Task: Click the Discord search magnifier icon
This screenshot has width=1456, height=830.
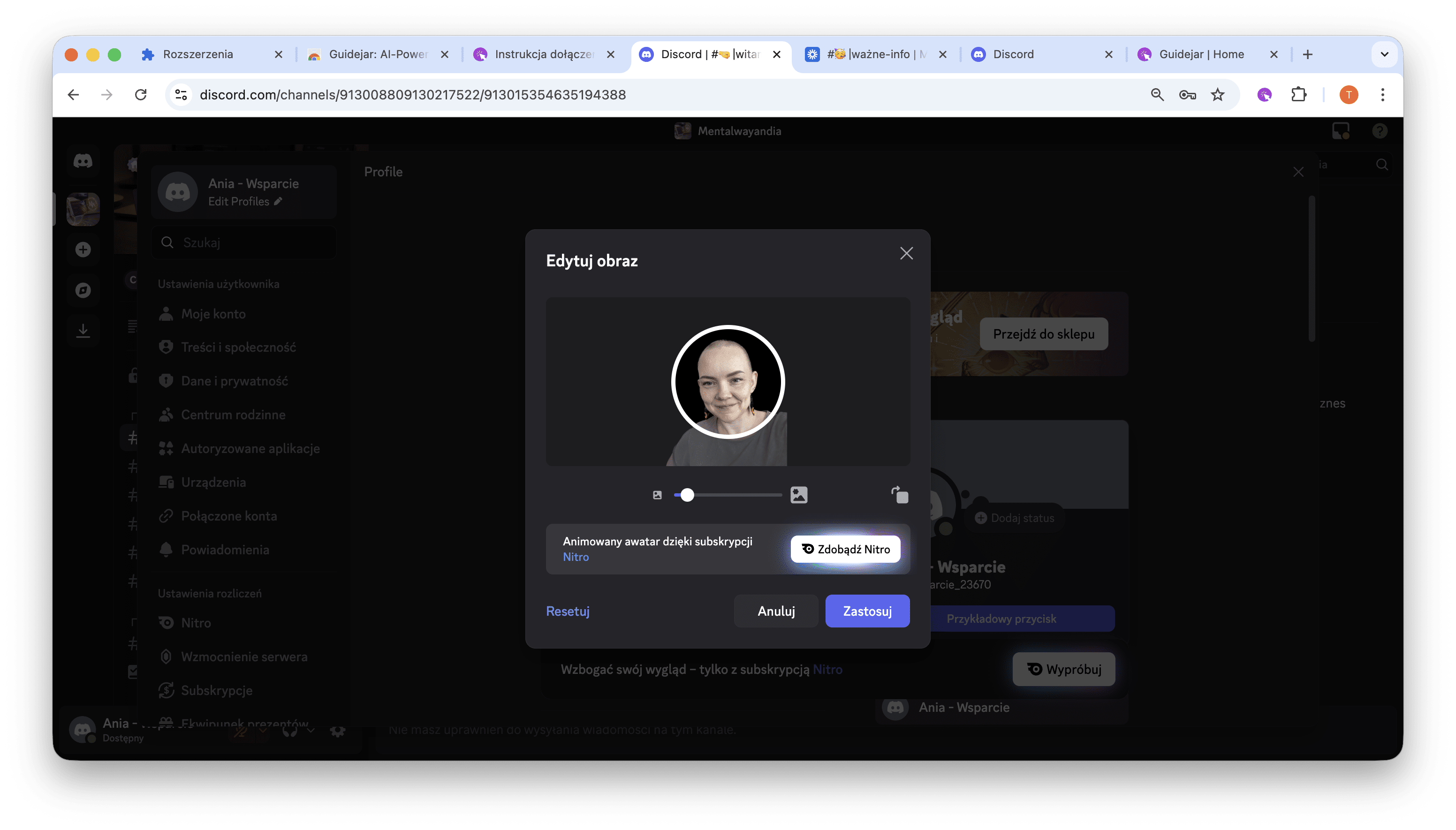Action: 1382,165
